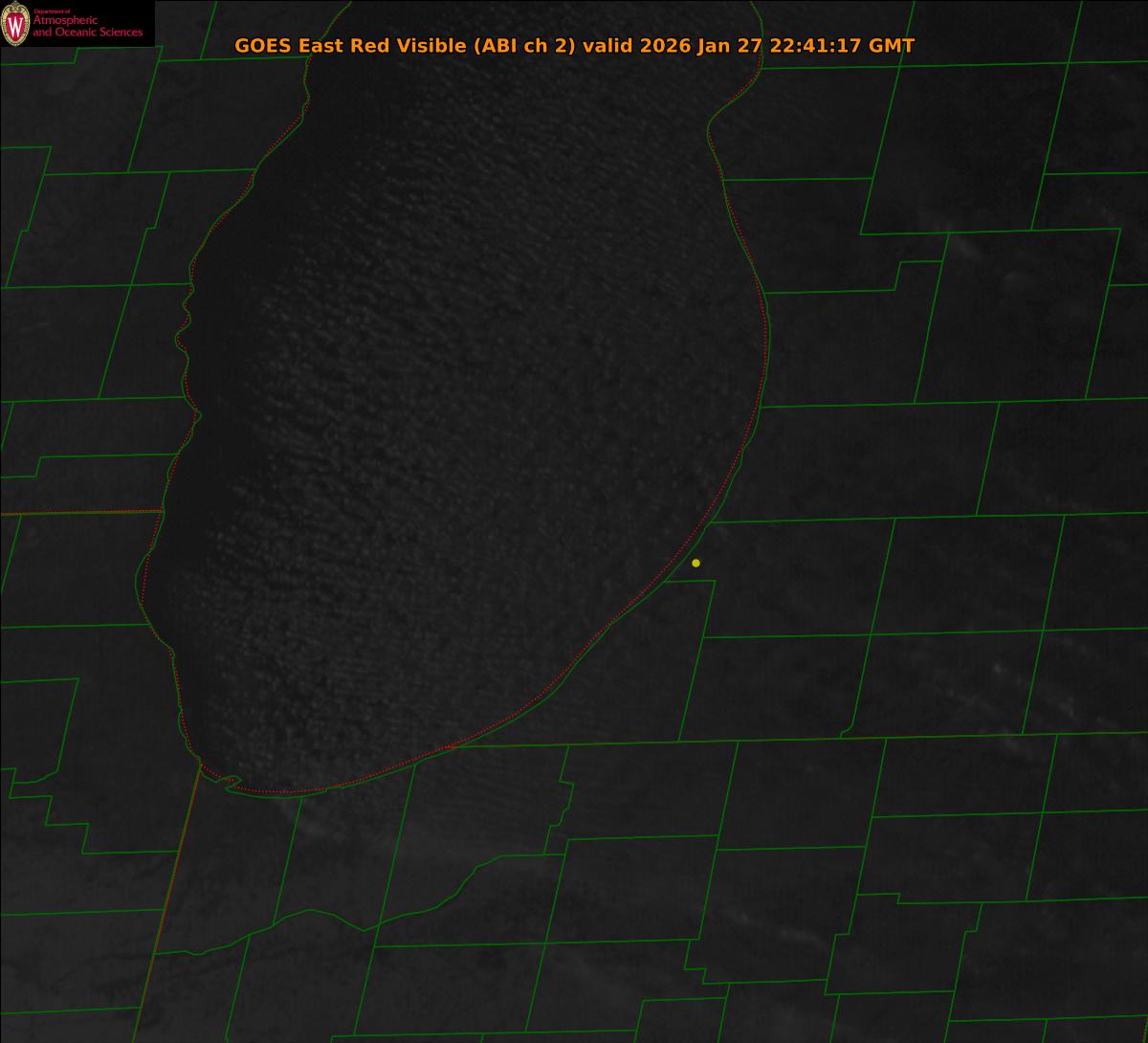Click the "Atmospheric and Oceanic Sciences" department text

(87, 27)
